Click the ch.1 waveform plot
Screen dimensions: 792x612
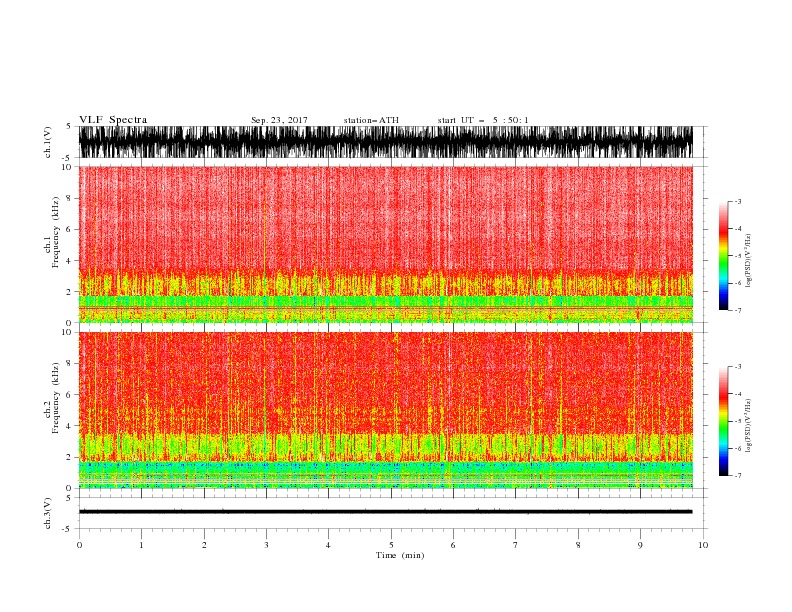(385, 142)
